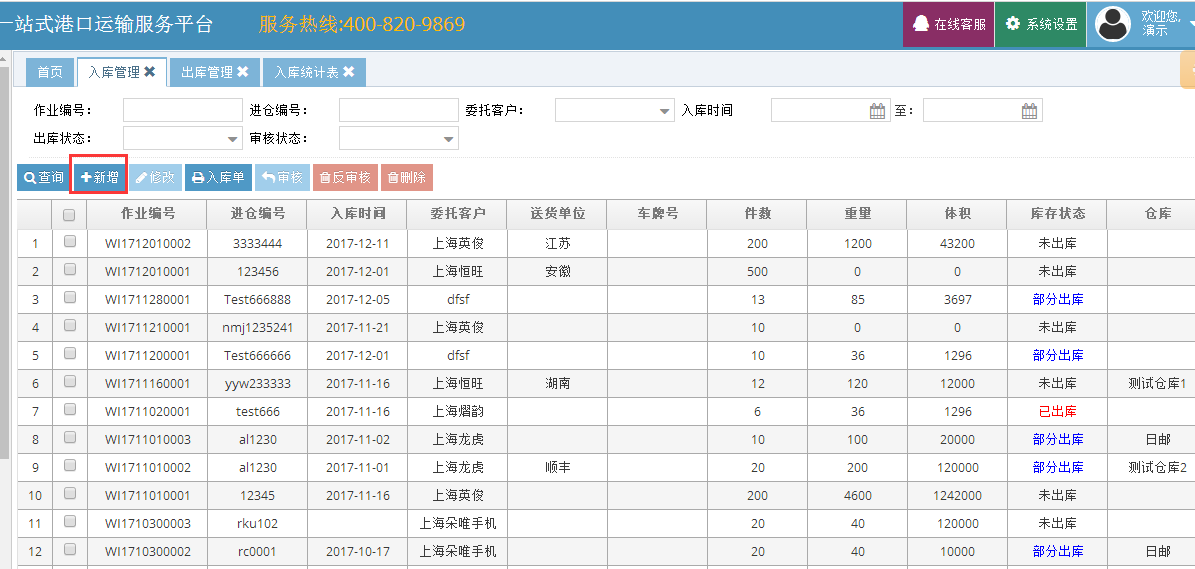Screen dimensions: 1195x569
Task: Switch to the 出库管理 tab
Action: pyautogui.click(x=207, y=72)
